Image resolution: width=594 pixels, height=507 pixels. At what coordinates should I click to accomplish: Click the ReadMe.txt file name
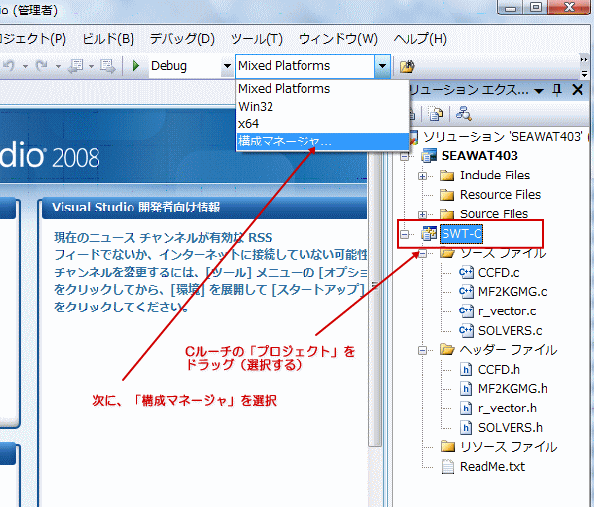click(x=492, y=466)
